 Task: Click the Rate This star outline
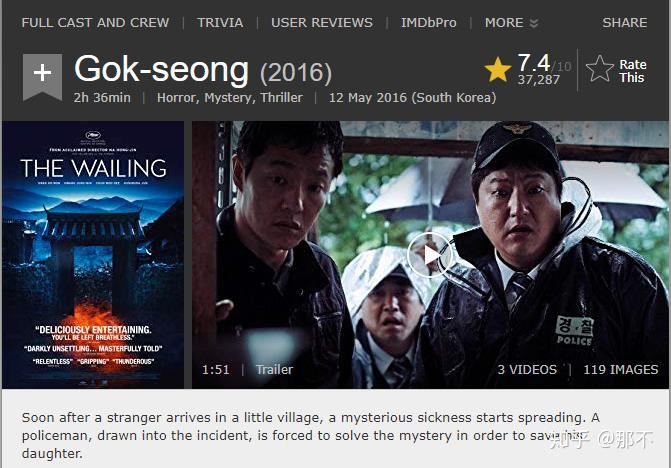coord(600,69)
